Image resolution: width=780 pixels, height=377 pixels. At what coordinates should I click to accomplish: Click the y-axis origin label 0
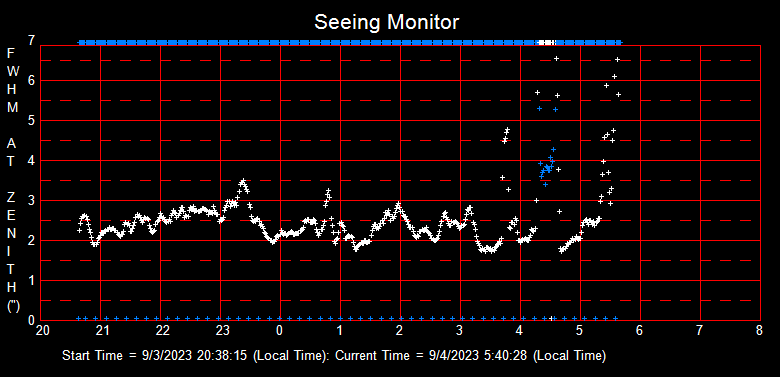[31, 320]
